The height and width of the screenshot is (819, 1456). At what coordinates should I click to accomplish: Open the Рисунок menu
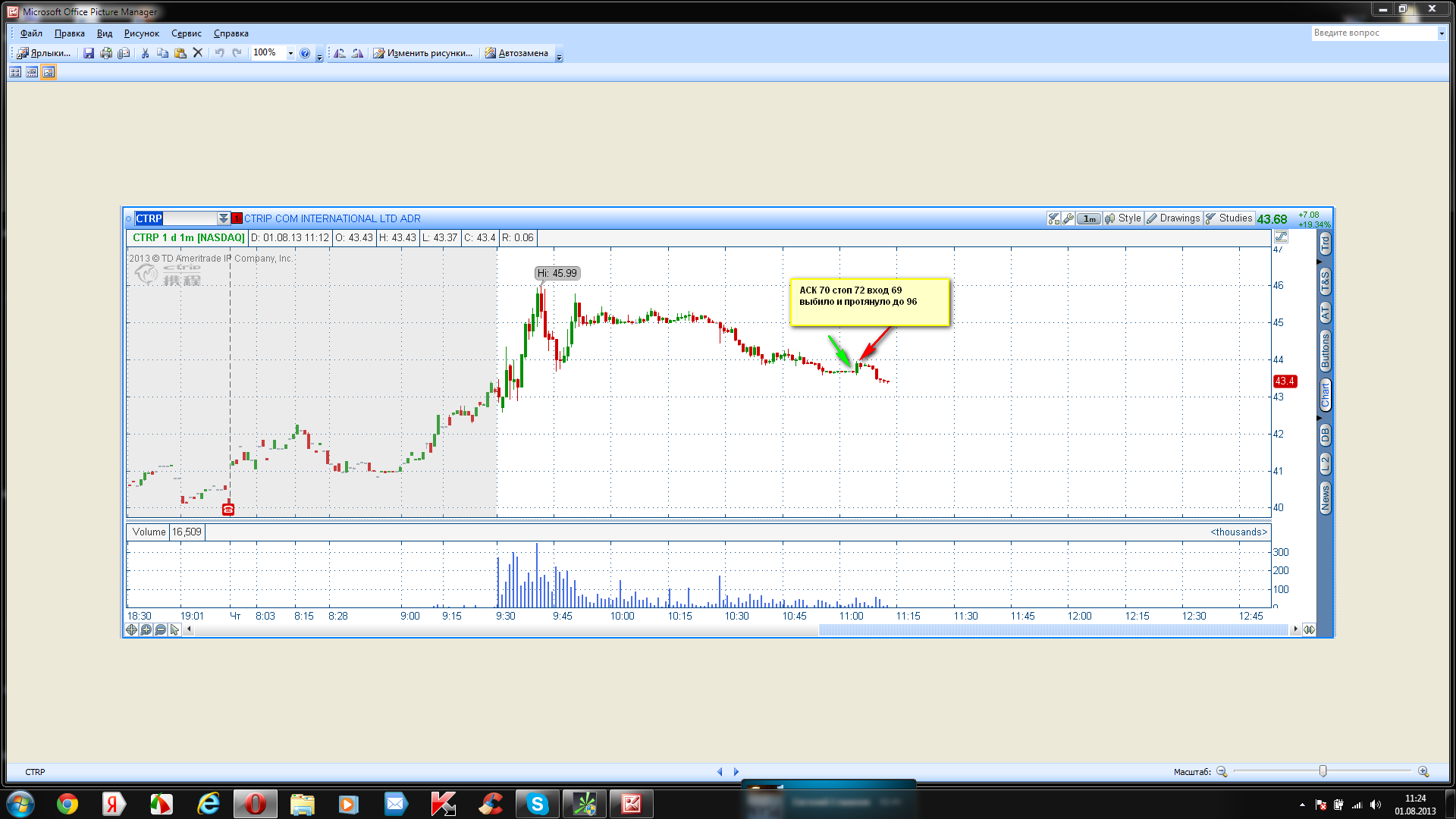pyautogui.click(x=142, y=33)
